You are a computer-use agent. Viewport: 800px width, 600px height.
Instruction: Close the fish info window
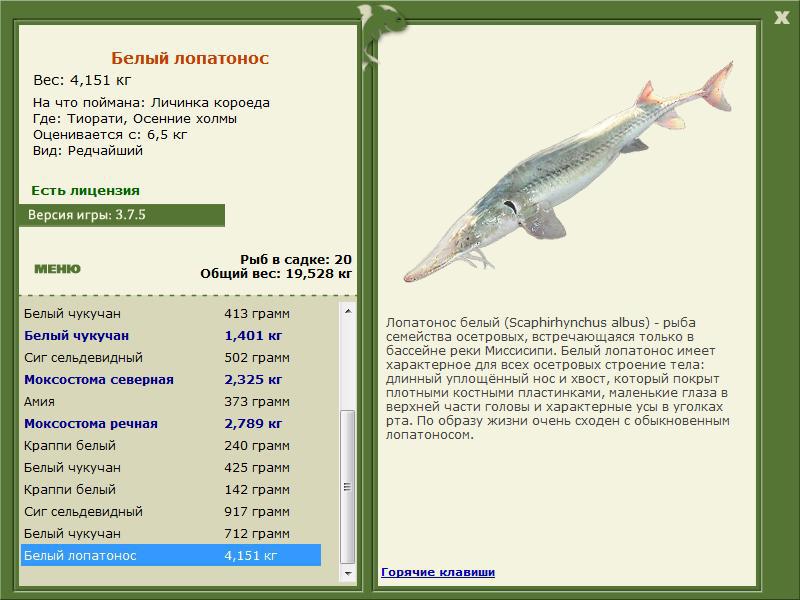click(x=782, y=18)
